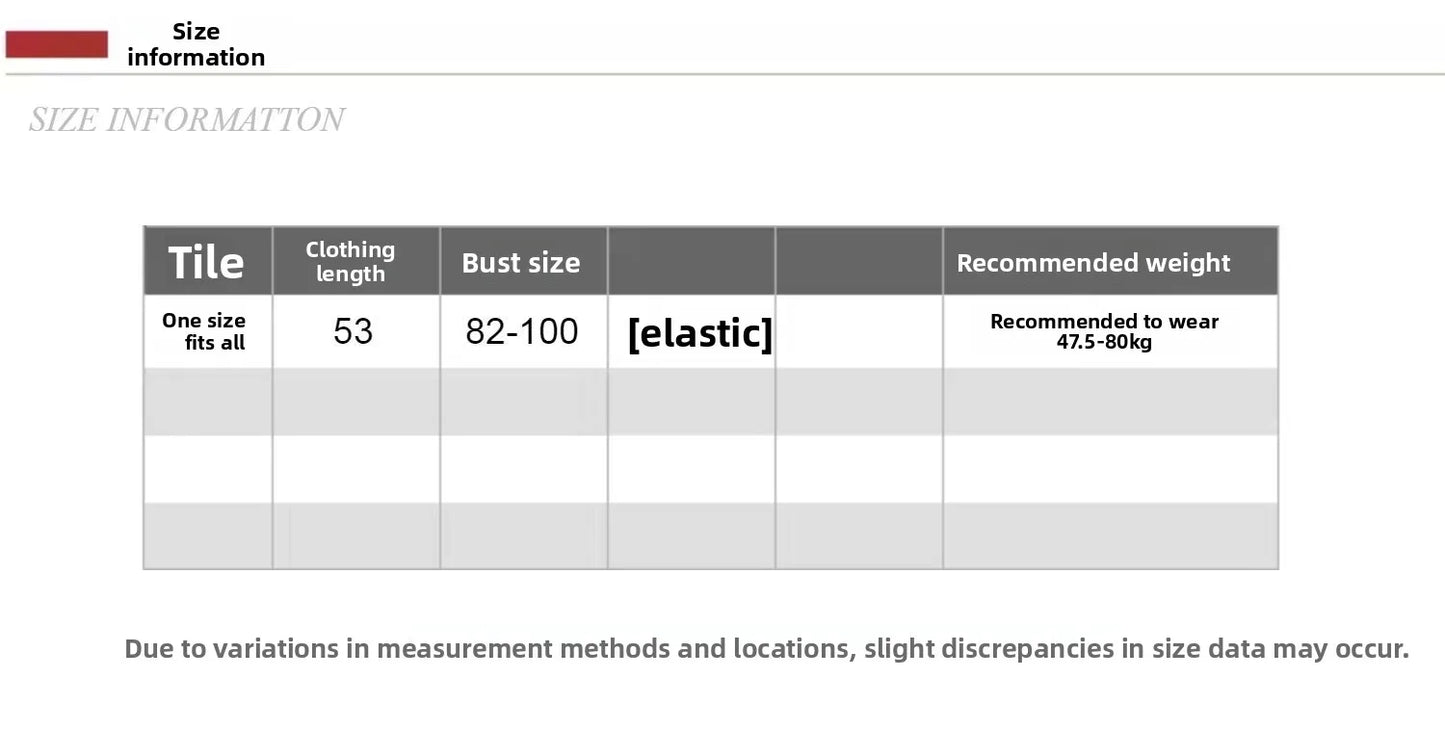Click the Tile column header

pos(207,262)
